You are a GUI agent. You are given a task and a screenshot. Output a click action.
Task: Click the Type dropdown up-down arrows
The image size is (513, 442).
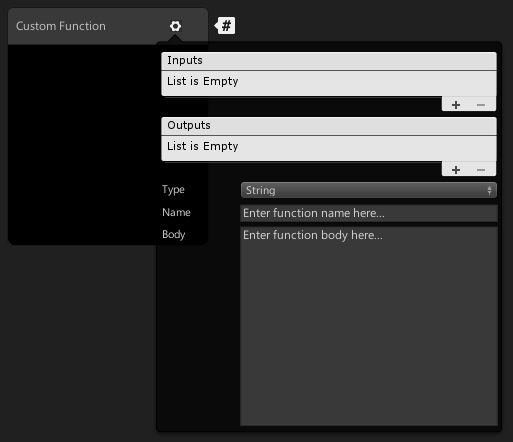pos(489,190)
